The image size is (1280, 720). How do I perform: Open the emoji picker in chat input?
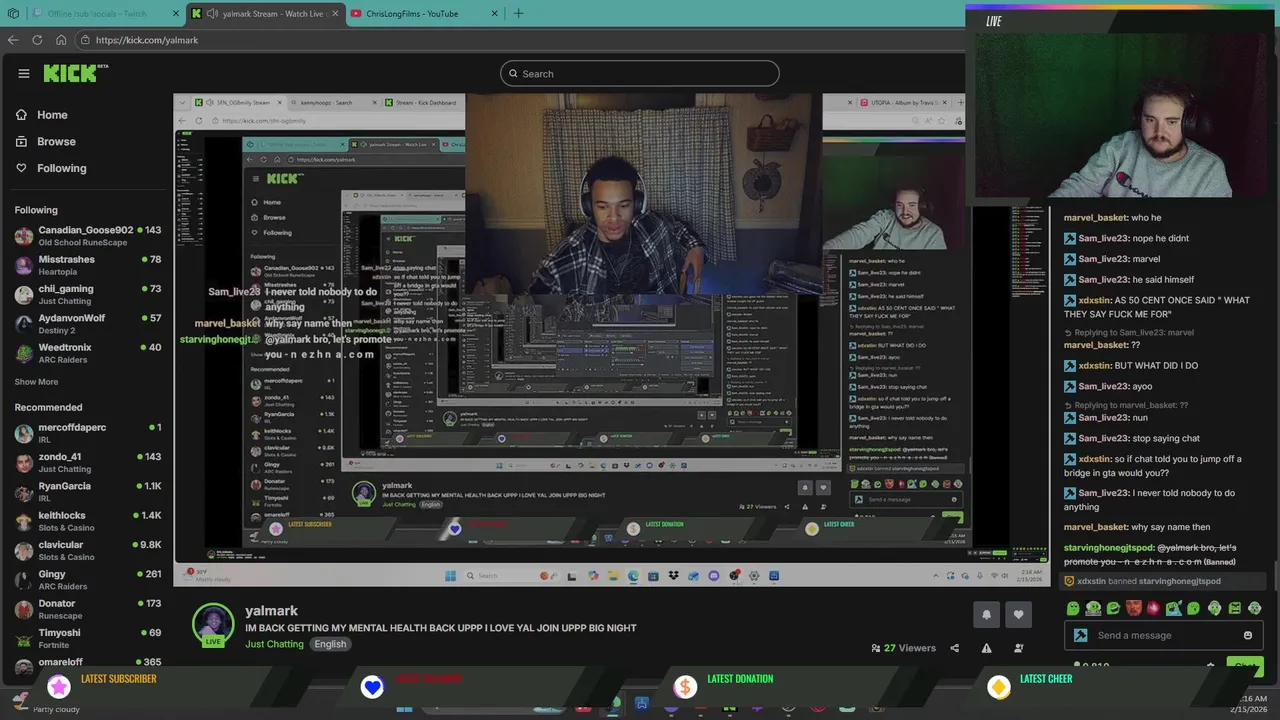tap(1247, 635)
